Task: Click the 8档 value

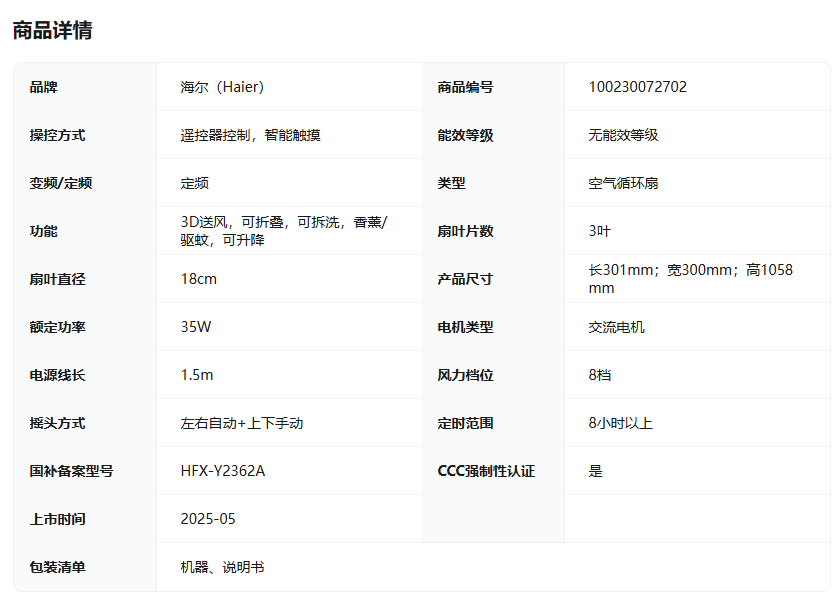Action: coord(599,375)
